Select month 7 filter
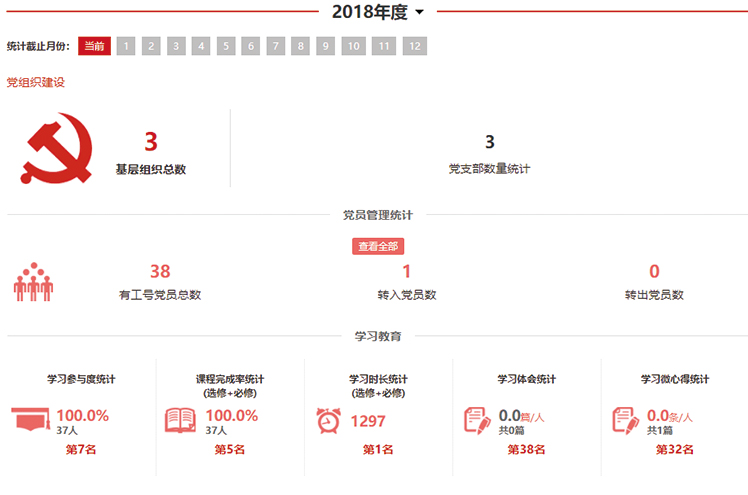The width and height of the screenshot is (748, 495). point(276,46)
